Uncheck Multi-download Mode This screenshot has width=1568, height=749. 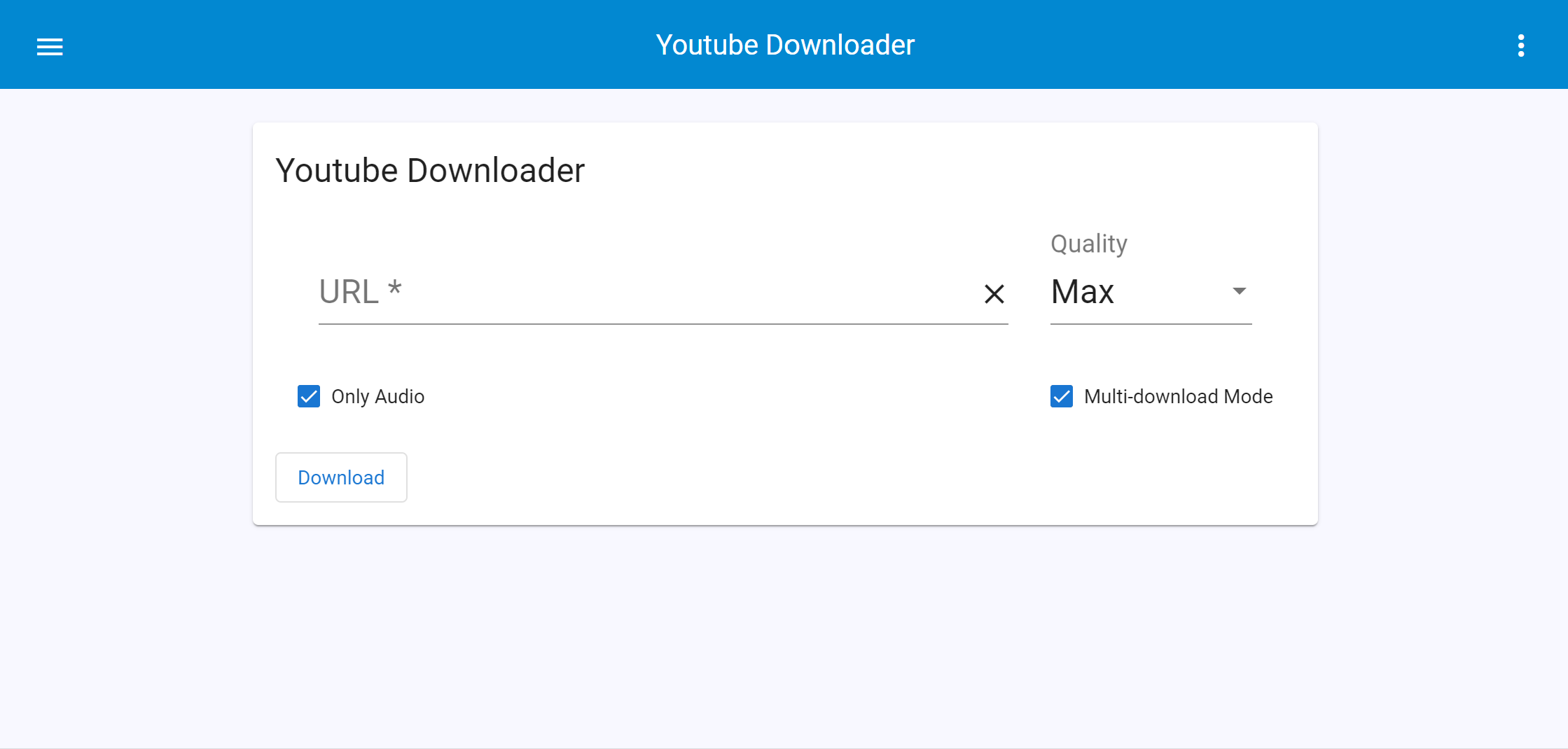1061,396
